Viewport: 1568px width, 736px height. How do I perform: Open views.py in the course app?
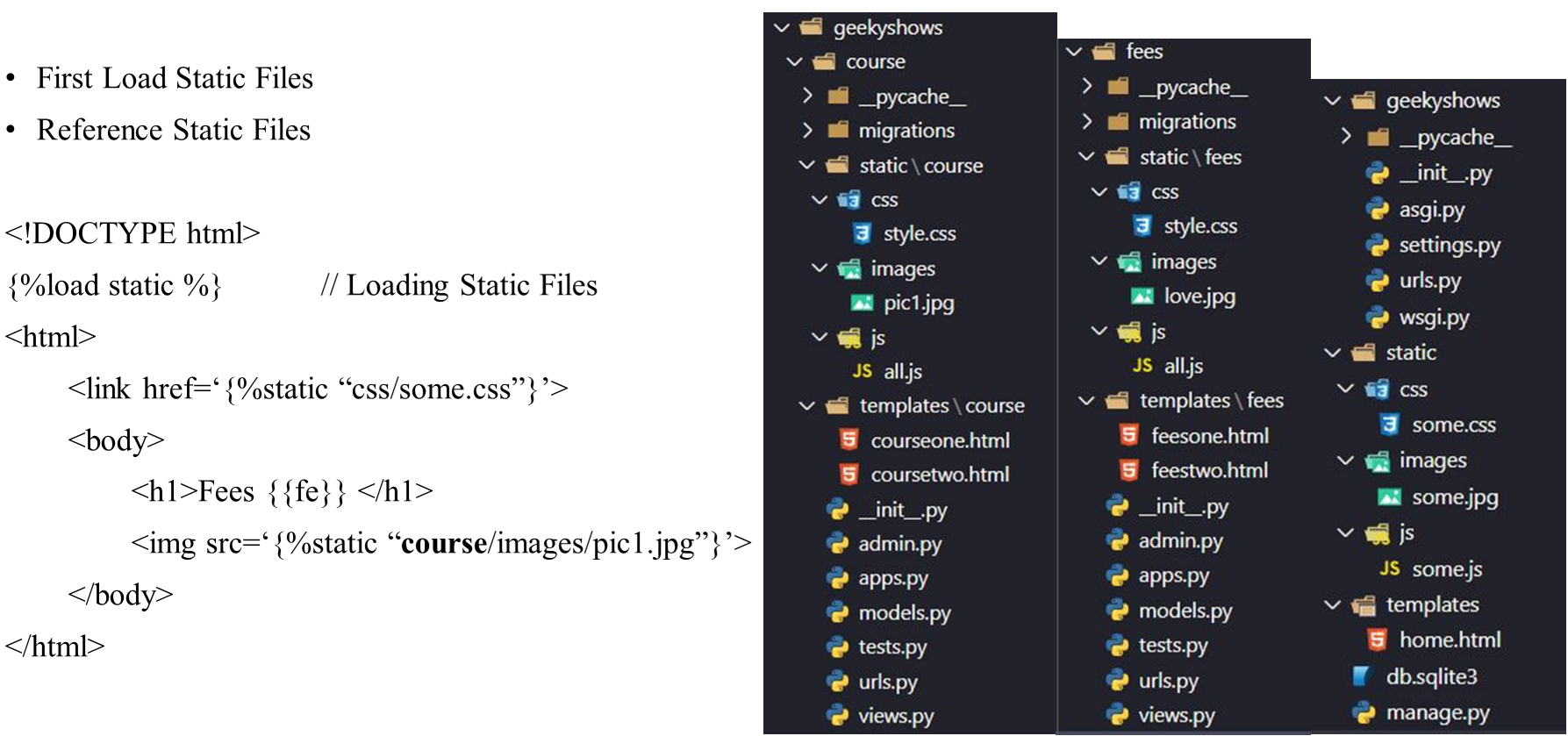click(895, 716)
